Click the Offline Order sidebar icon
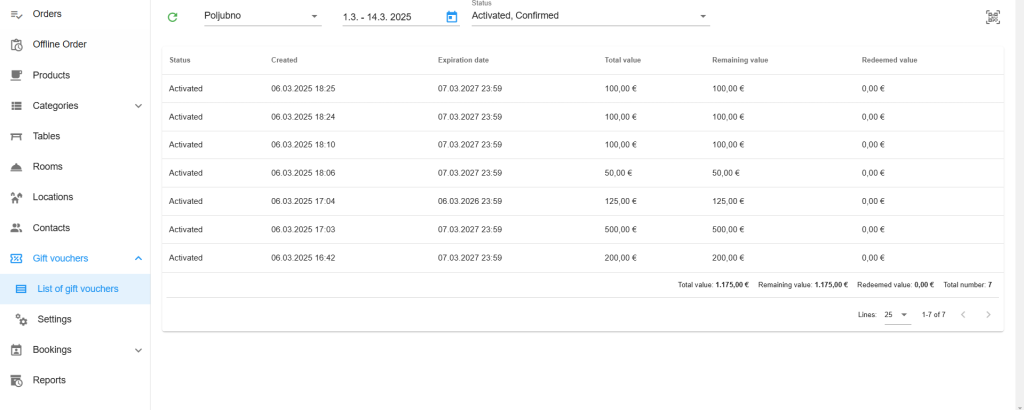The height and width of the screenshot is (410, 1024). tap(17, 44)
